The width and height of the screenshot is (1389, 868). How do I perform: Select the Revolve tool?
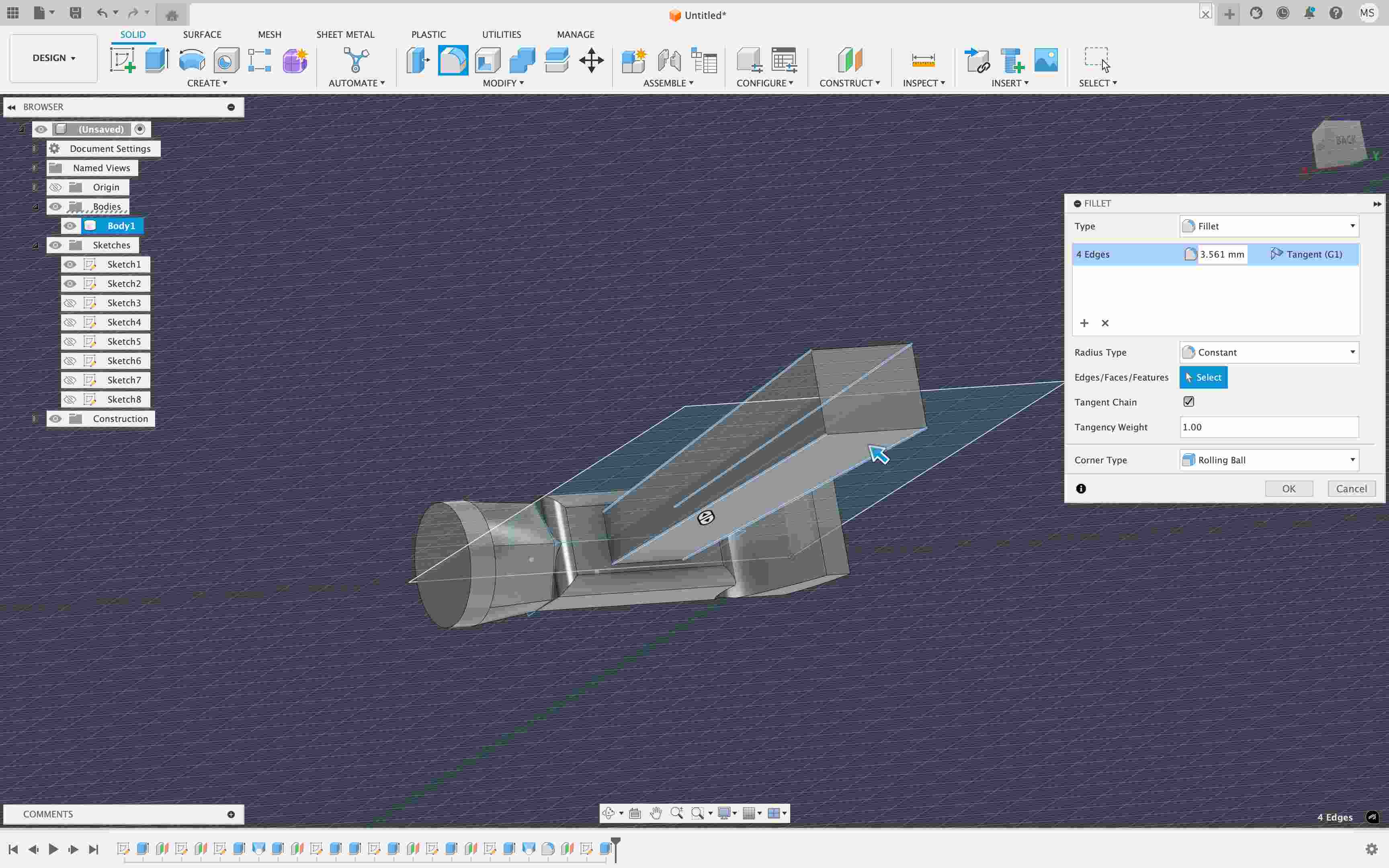point(192,60)
